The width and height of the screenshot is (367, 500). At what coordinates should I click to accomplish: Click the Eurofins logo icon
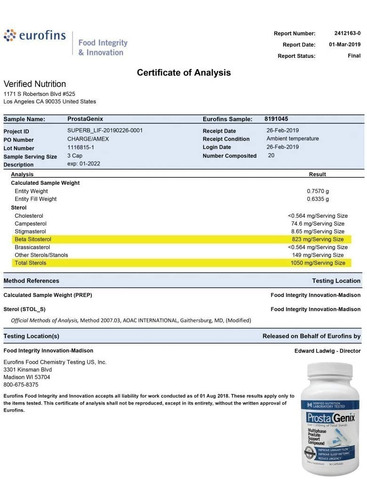[10, 35]
